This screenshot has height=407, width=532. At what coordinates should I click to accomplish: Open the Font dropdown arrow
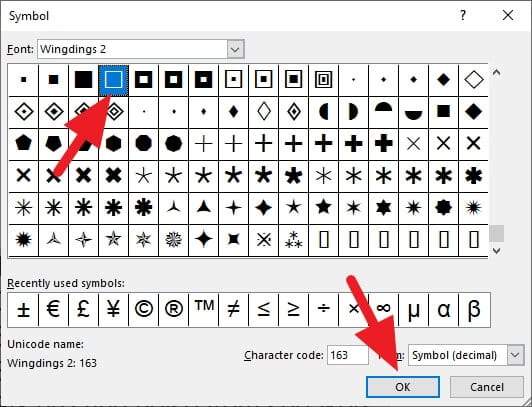click(x=235, y=50)
